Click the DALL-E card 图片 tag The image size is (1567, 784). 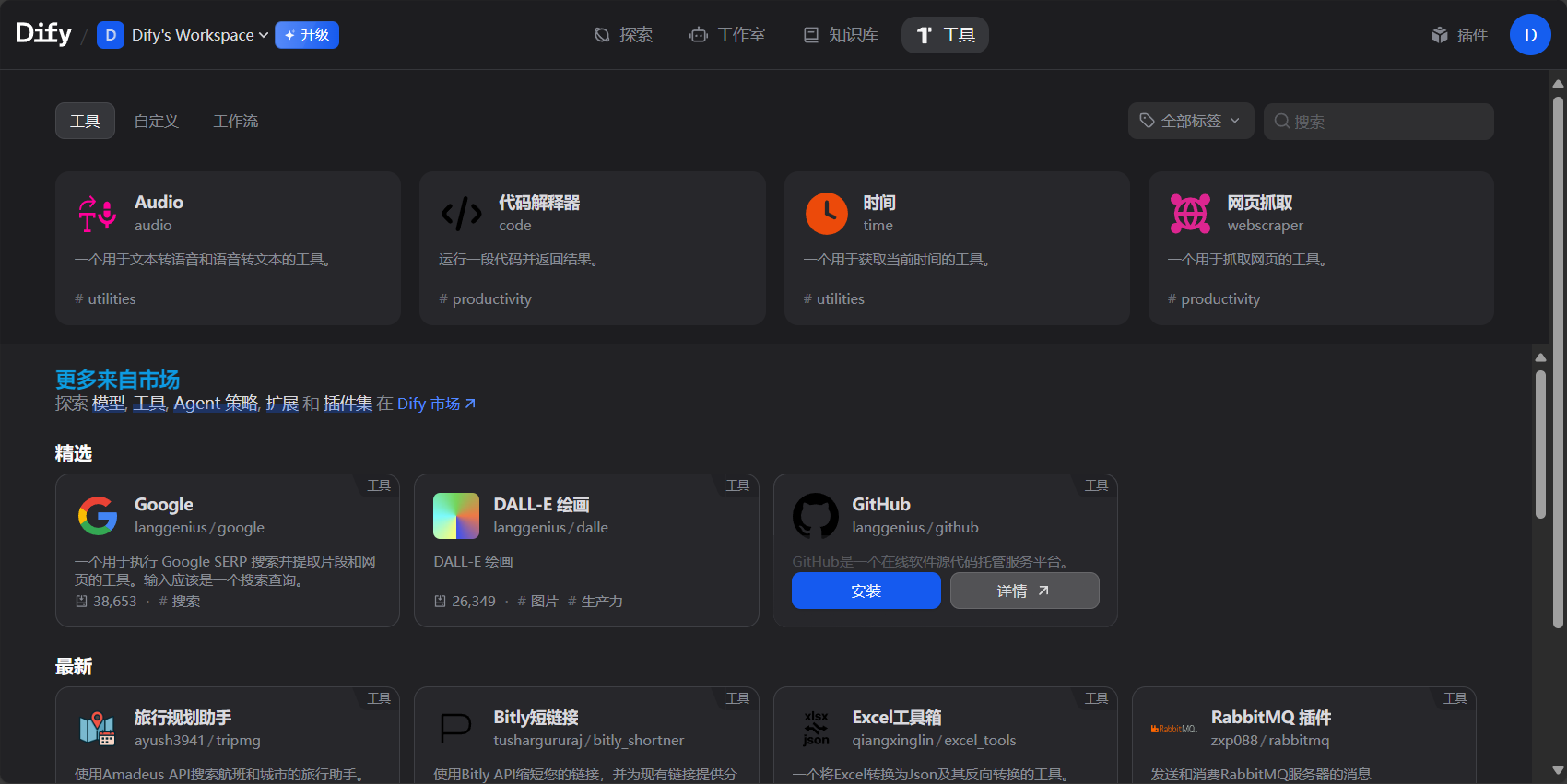(x=538, y=601)
